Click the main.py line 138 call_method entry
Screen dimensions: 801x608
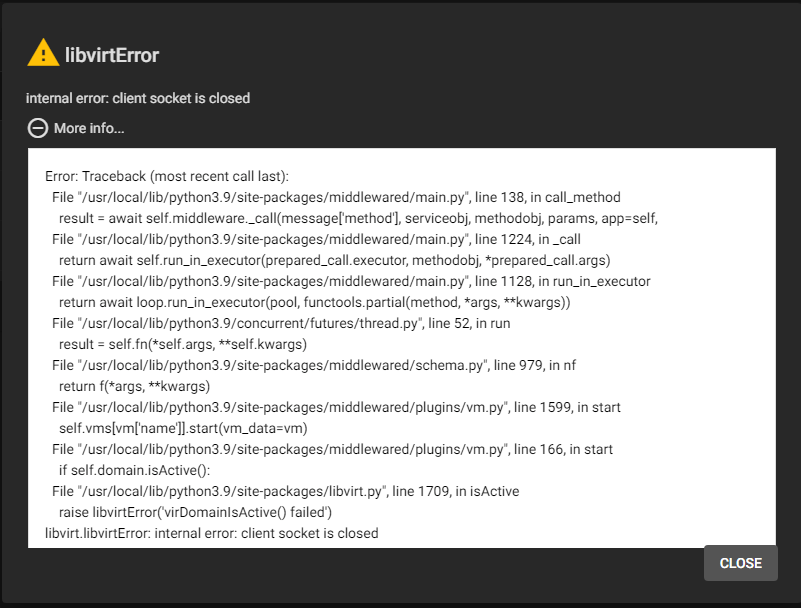tap(336, 197)
